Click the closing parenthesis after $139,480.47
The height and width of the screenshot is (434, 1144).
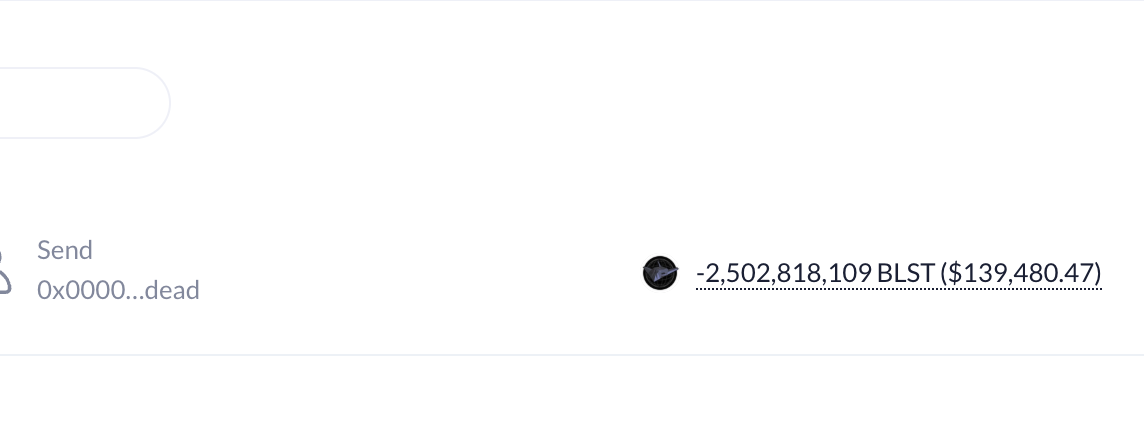(1097, 273)
